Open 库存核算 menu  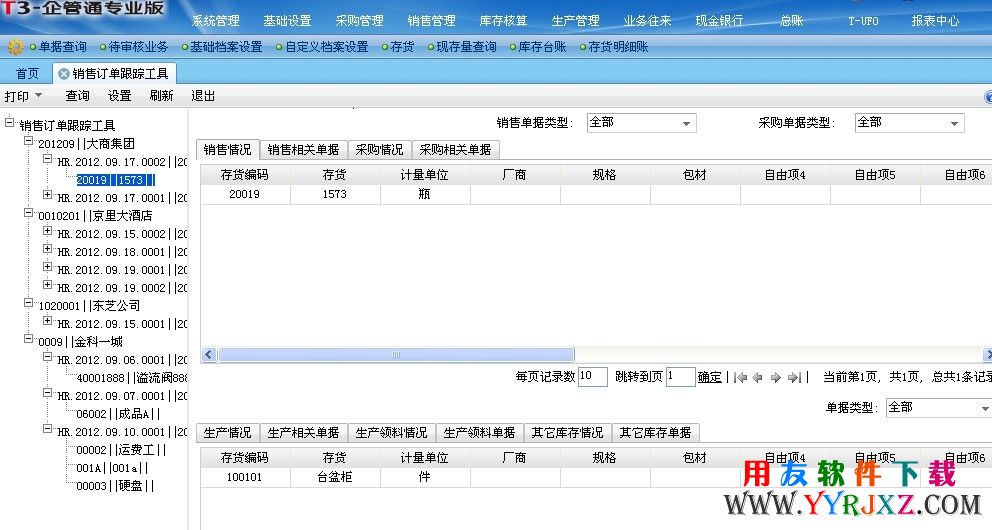pos(504,21)
